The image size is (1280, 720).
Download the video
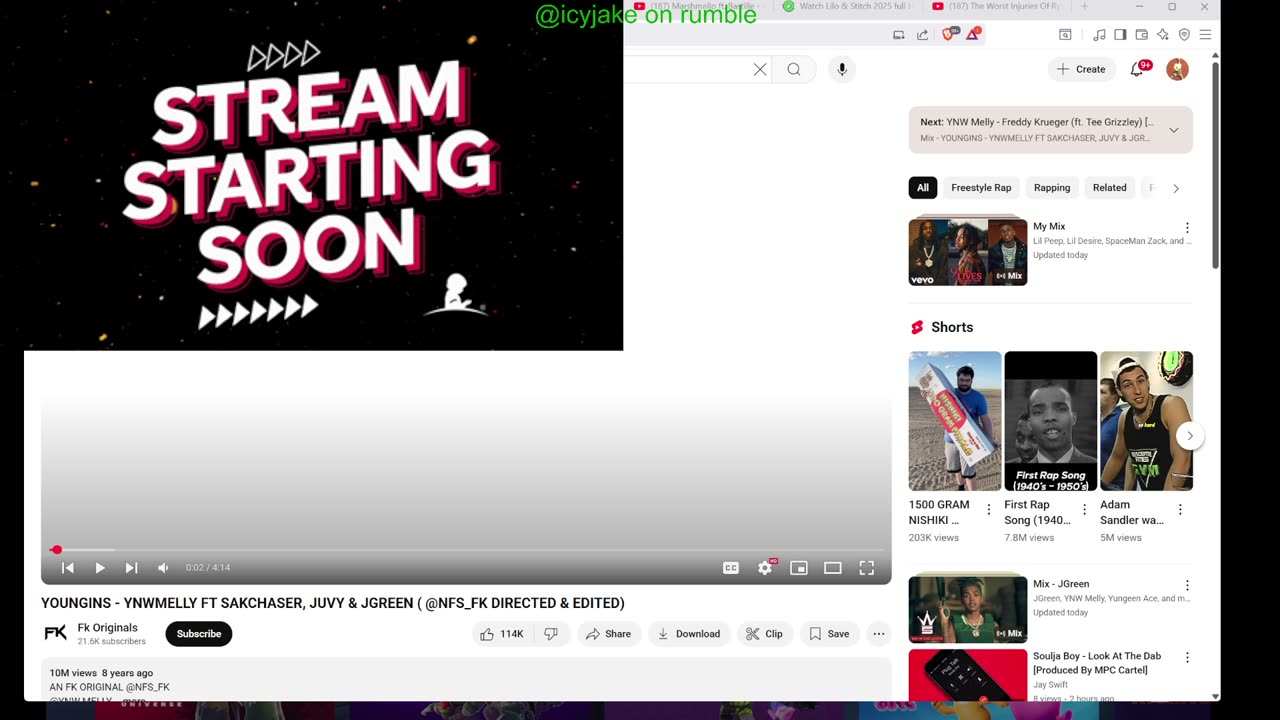[x=689, y=634]
